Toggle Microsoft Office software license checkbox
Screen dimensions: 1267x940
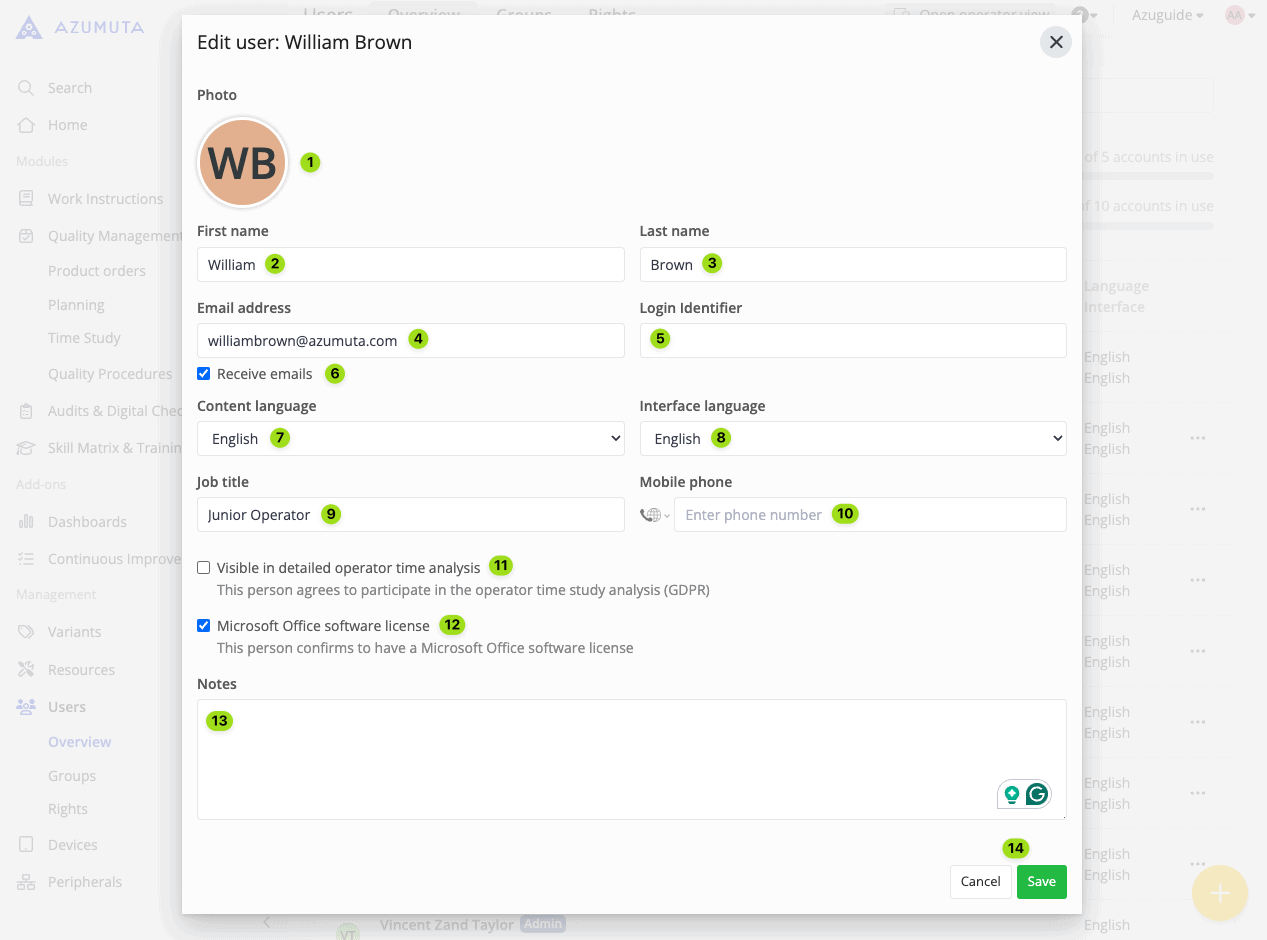click(204, 626)
